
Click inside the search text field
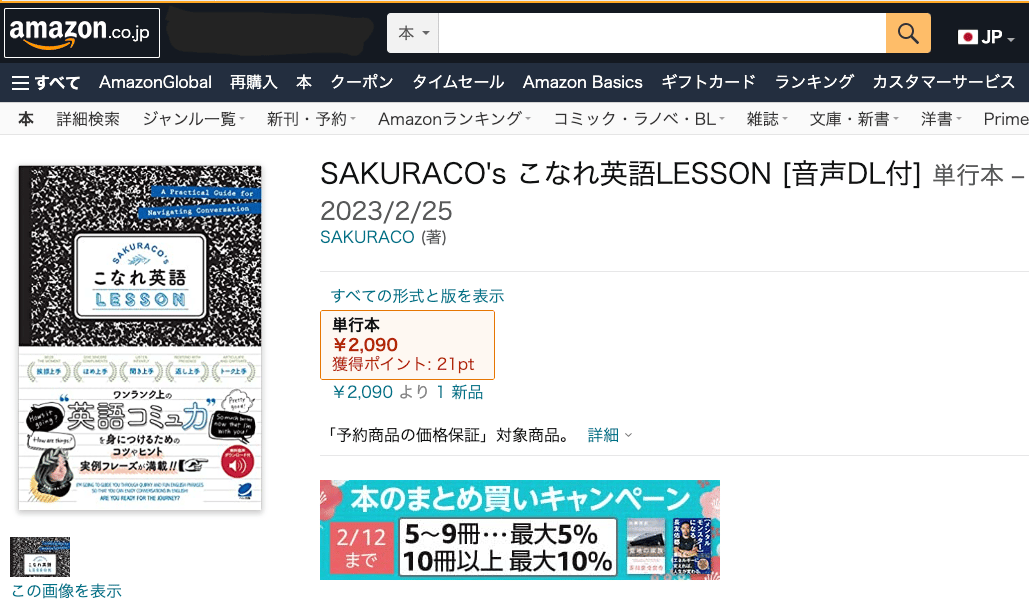click(x=662, y=33)
